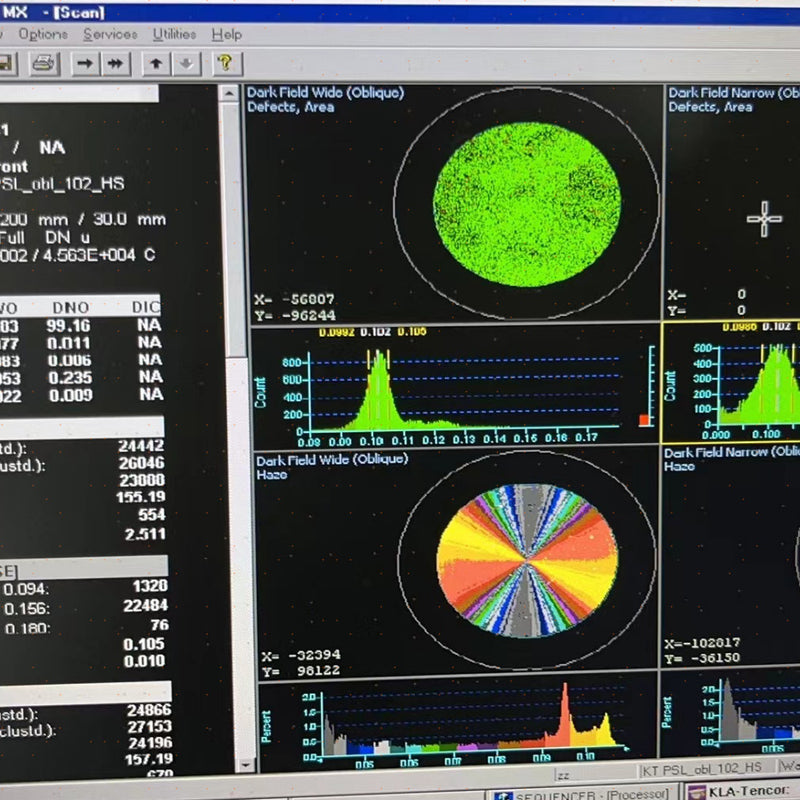Click the grayed down-arrow toolbar icon
The width and height of the screenshot is (800, 800).
(x=187, y=62)
